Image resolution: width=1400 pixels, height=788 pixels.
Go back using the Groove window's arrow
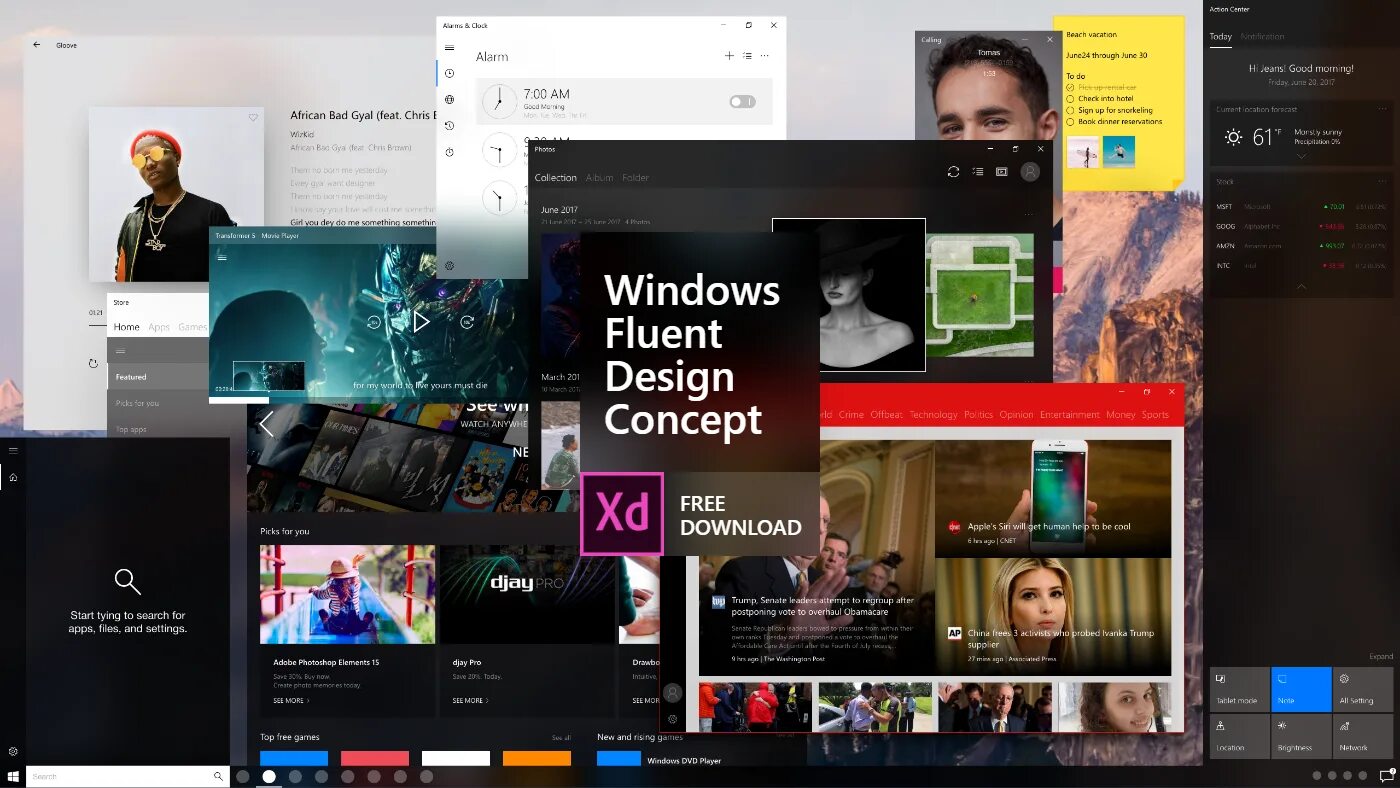coord(37,45)
